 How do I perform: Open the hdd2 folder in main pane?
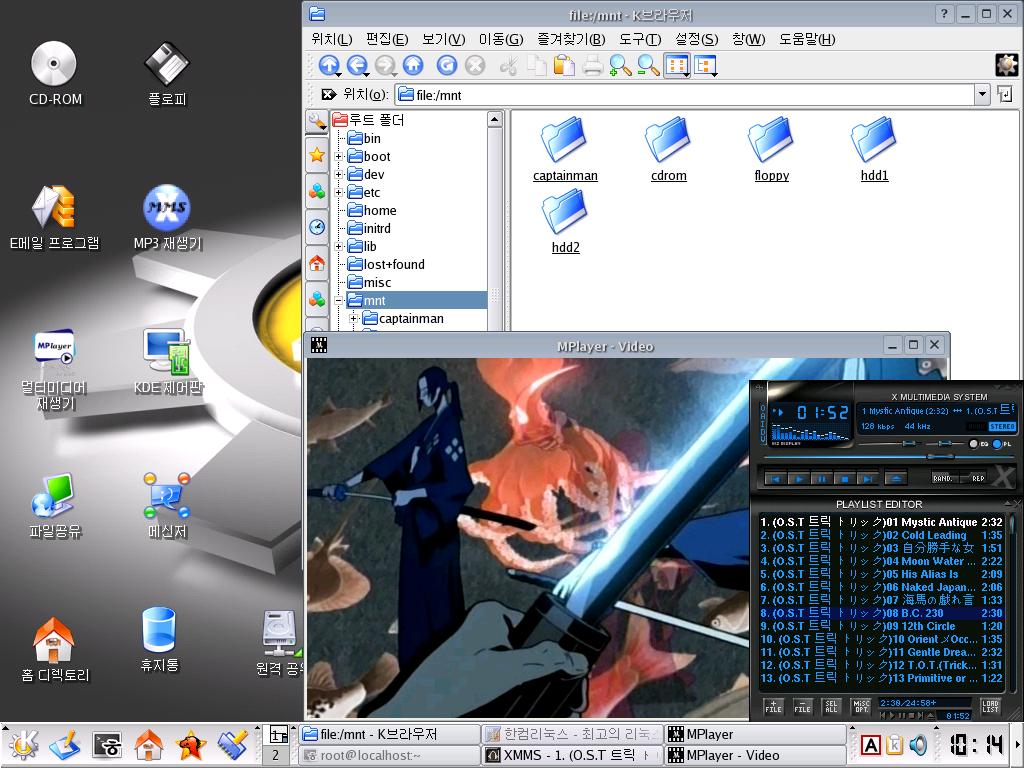(x=566, y=221)
